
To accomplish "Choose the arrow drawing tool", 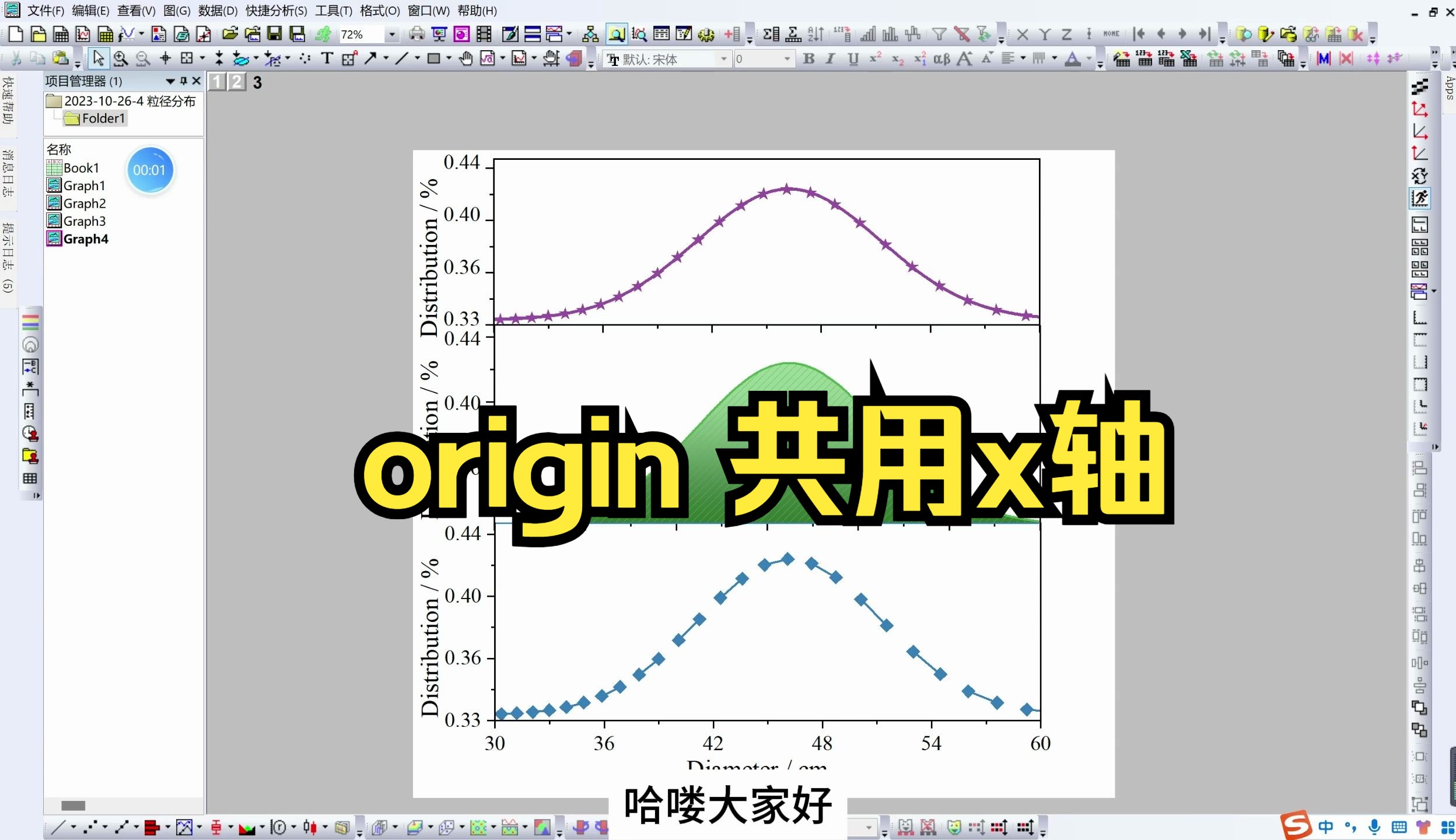I will 370,58.
